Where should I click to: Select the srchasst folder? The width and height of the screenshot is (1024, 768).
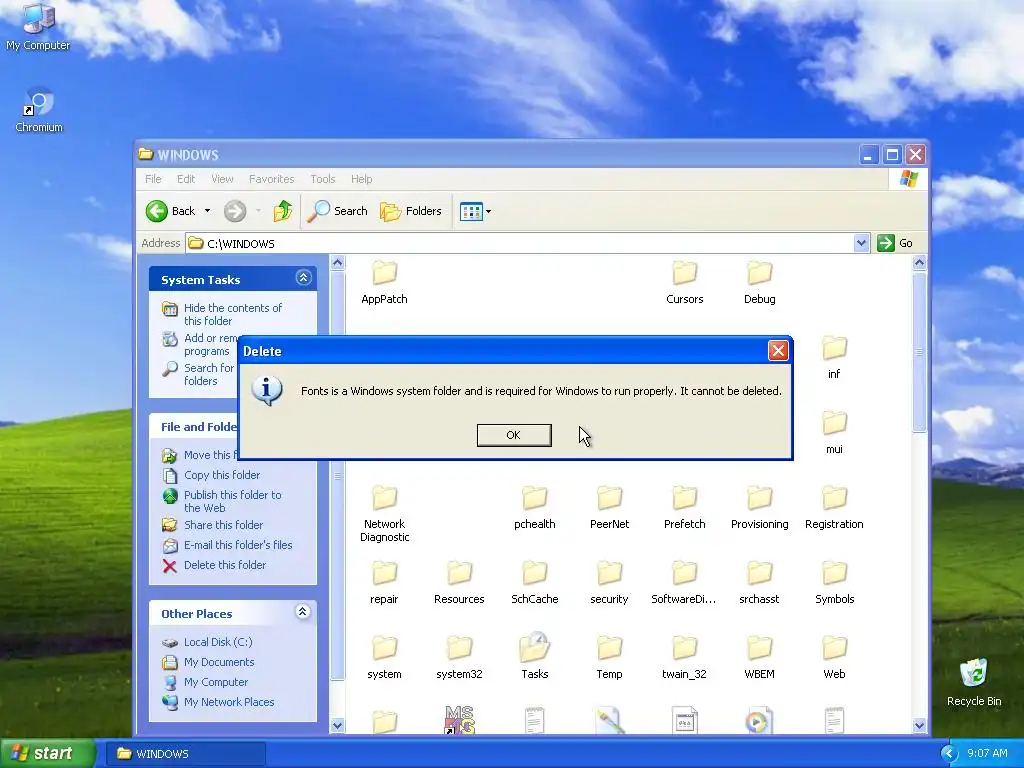coord(760,583)
